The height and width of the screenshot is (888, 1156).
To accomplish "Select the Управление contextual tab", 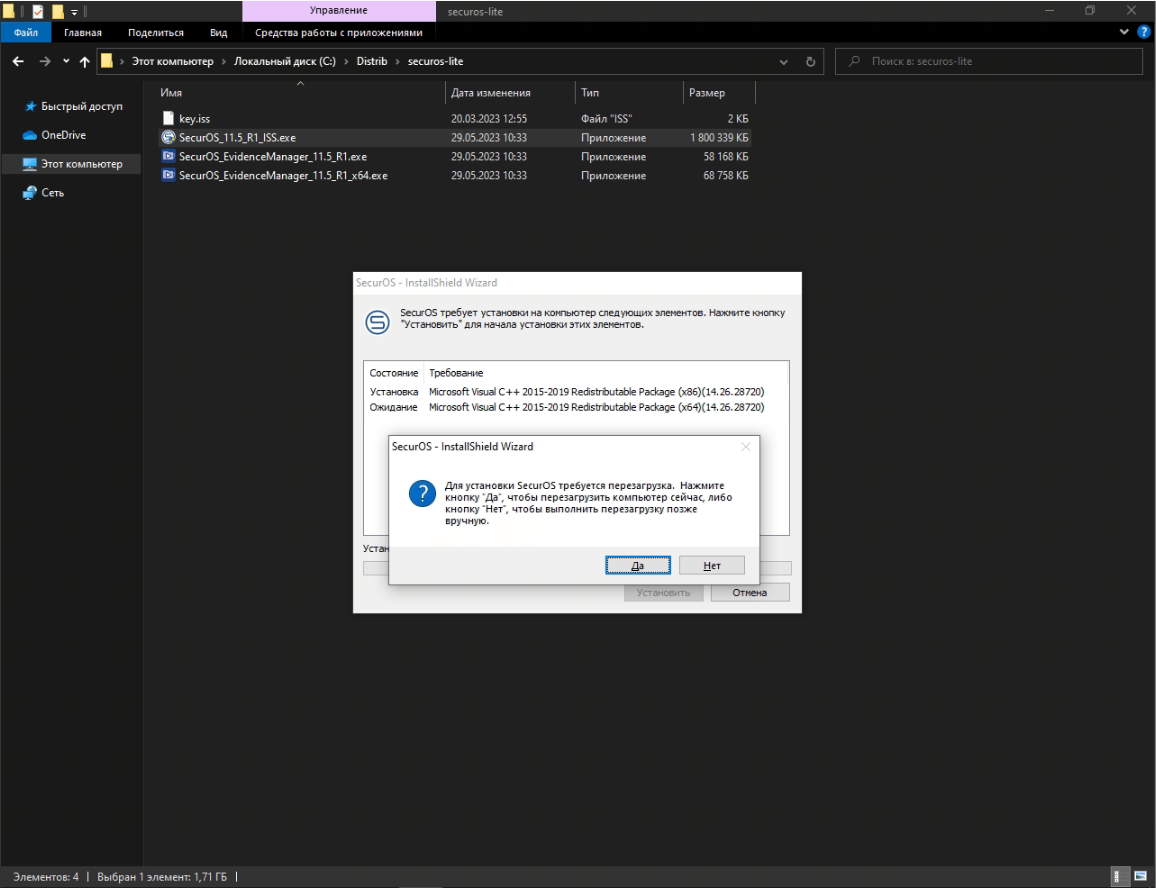I will click(x=338, y=10).
